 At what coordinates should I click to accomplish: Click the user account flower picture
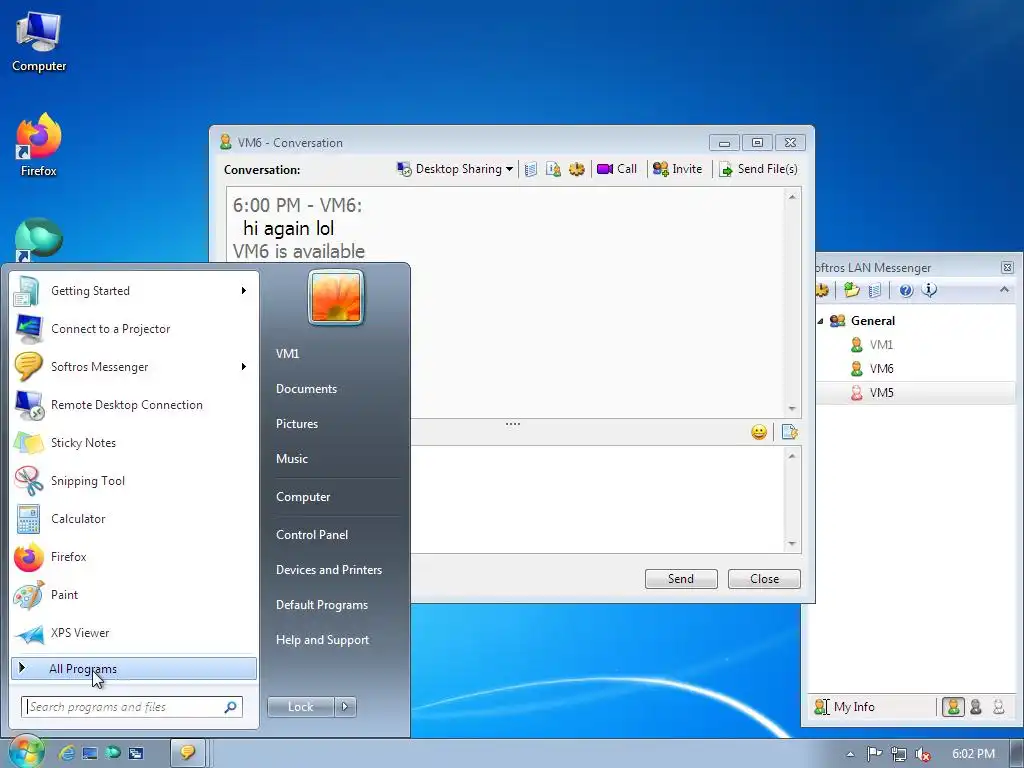point(336,297)
